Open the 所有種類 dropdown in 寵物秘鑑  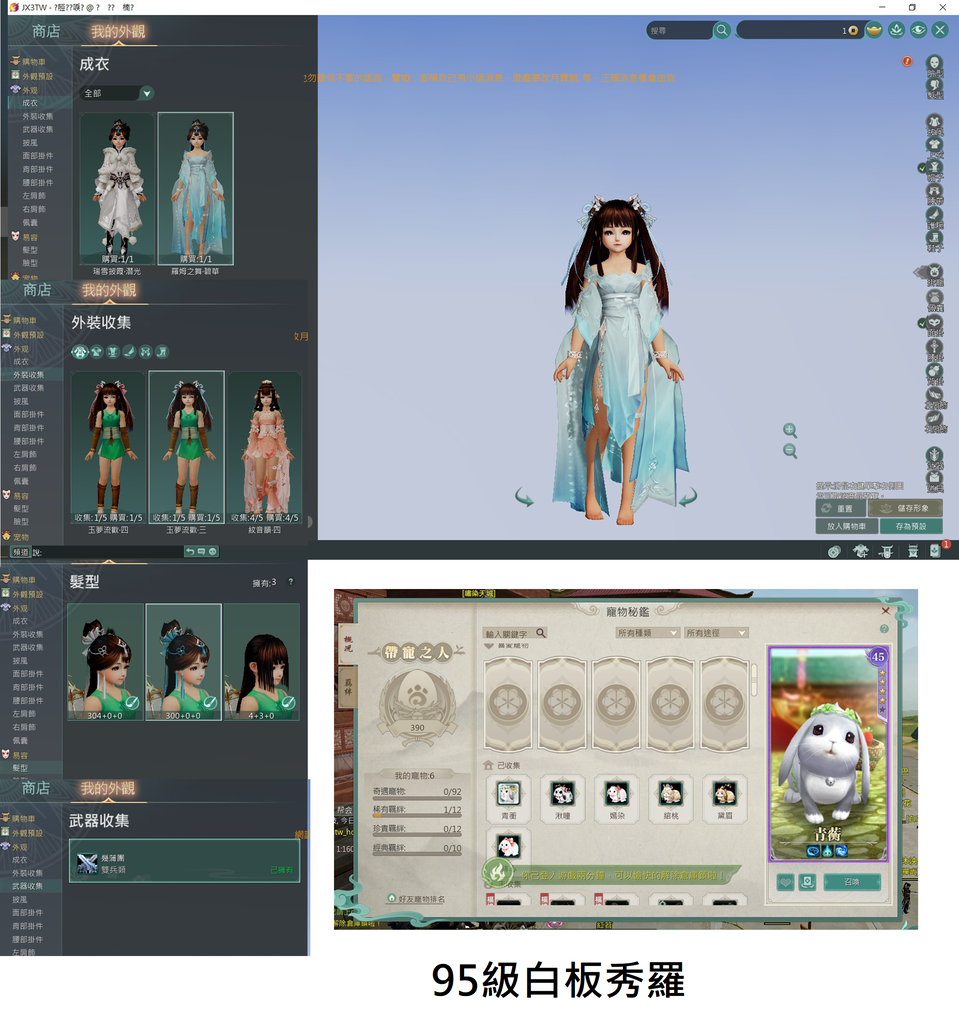[x=647, y=633]
